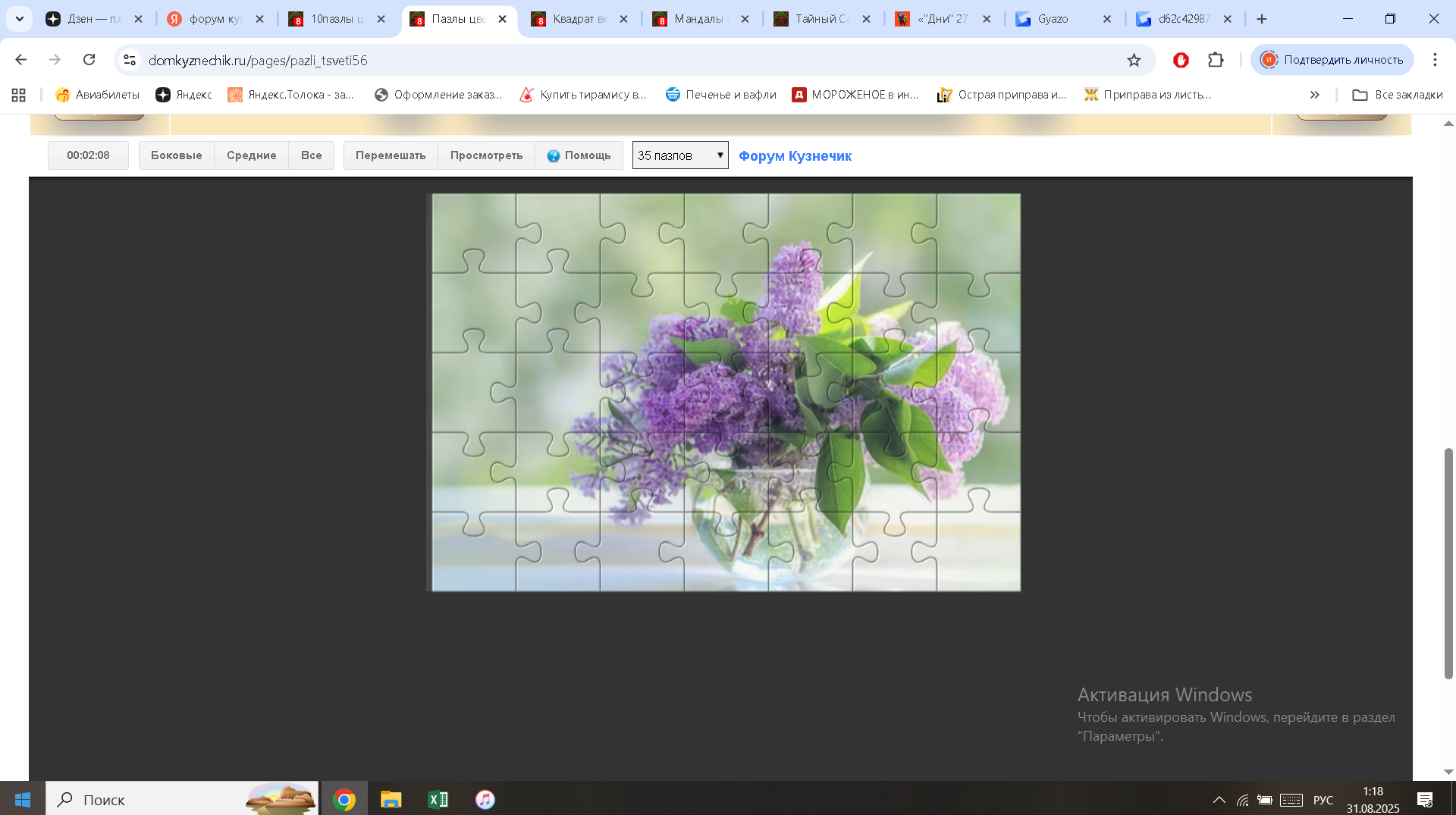Screen dimensions: 1456x815
Task: Open the battery tray icon
Action: click(x=1265, y=800)
